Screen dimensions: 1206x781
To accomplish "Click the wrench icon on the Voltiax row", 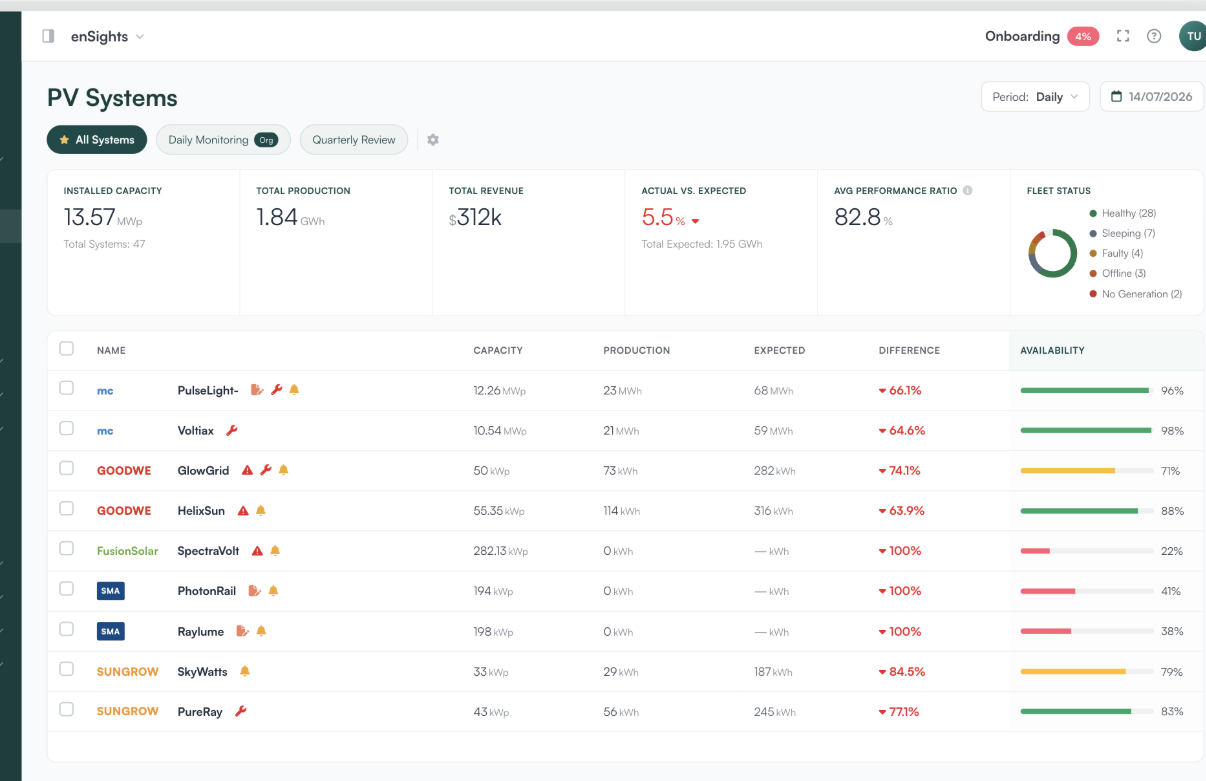I will pyautogui.click(x=231, y=431).
